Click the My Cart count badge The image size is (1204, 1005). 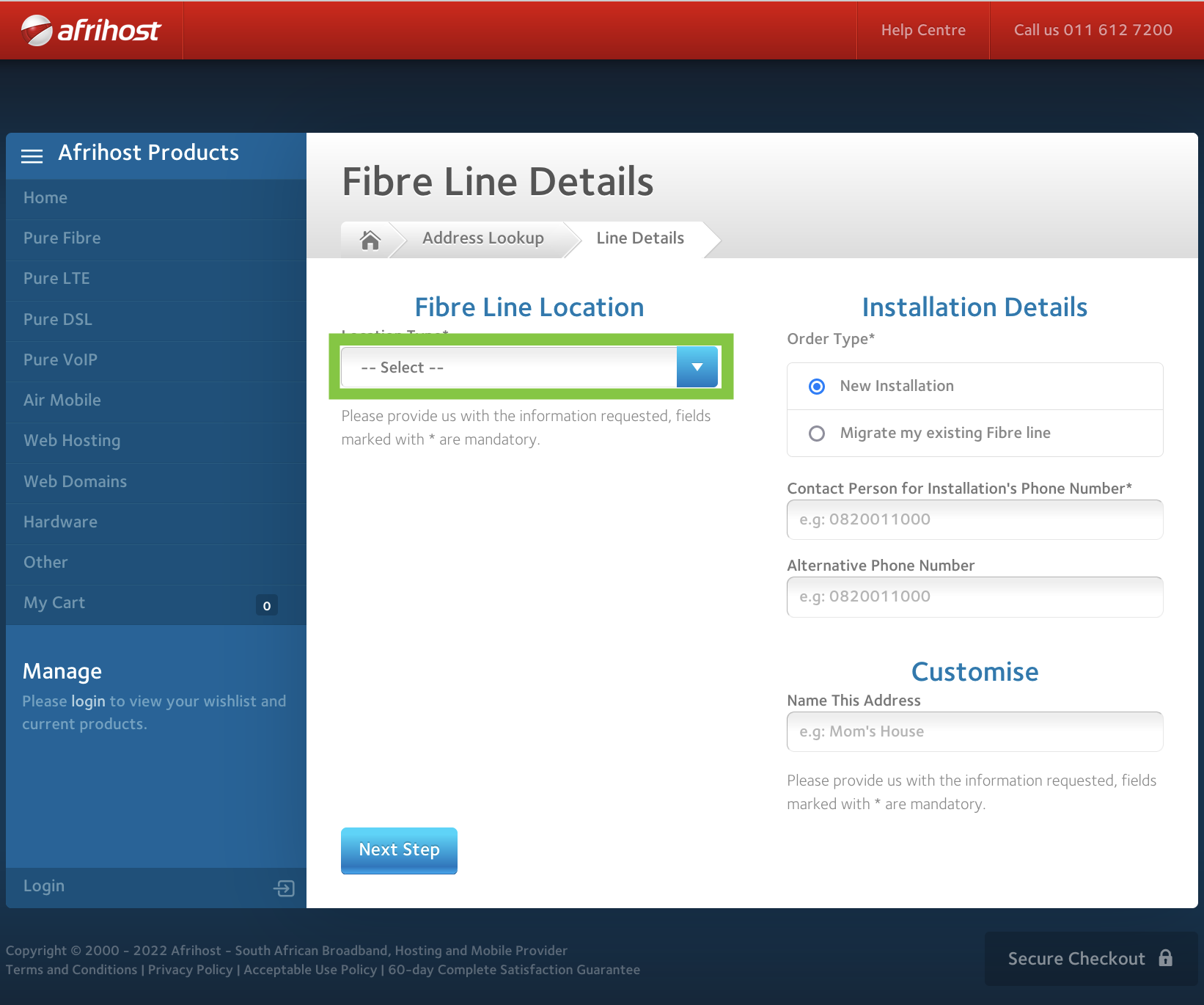266,605
